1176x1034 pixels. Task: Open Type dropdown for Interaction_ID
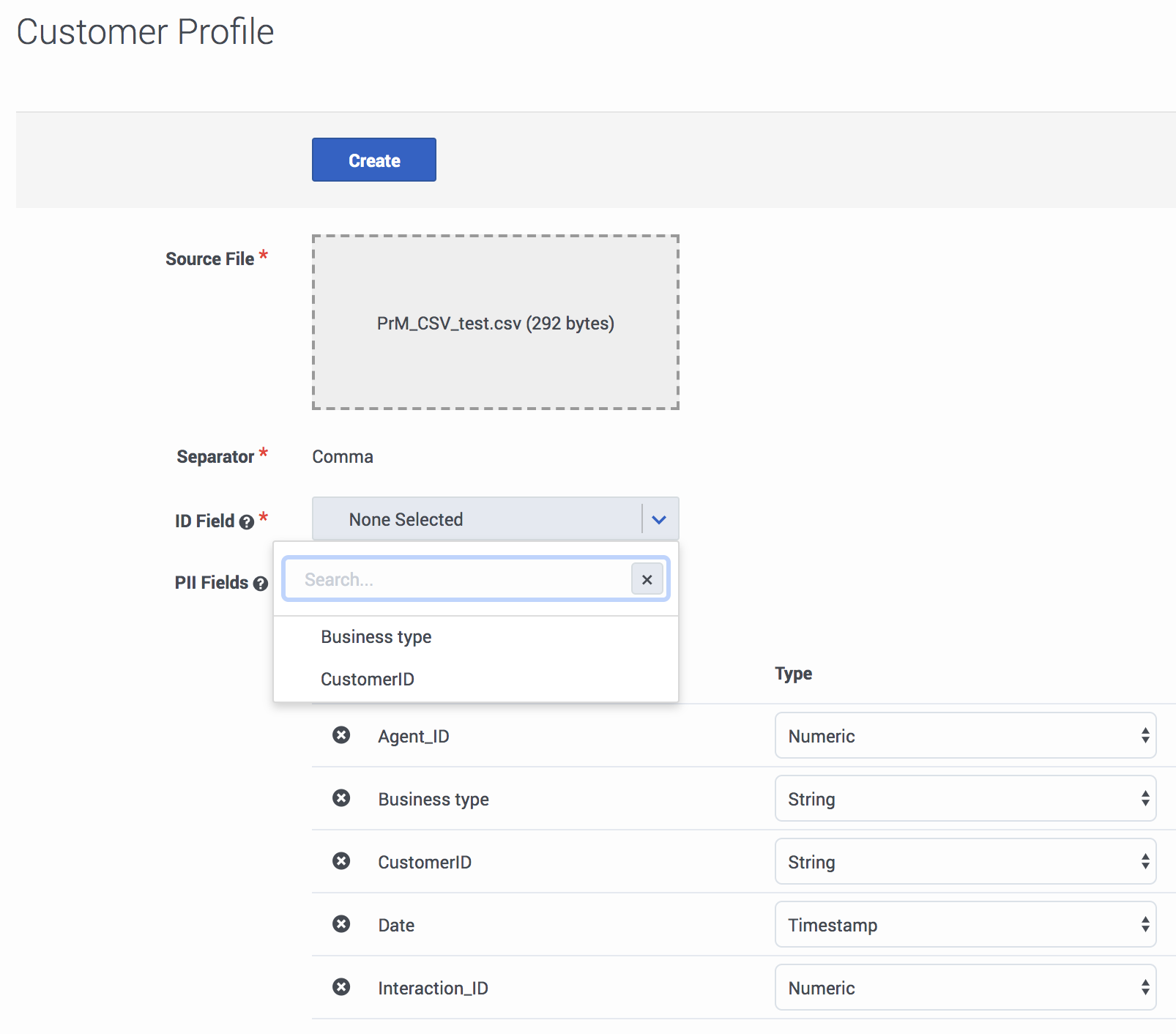pos(966,987)
